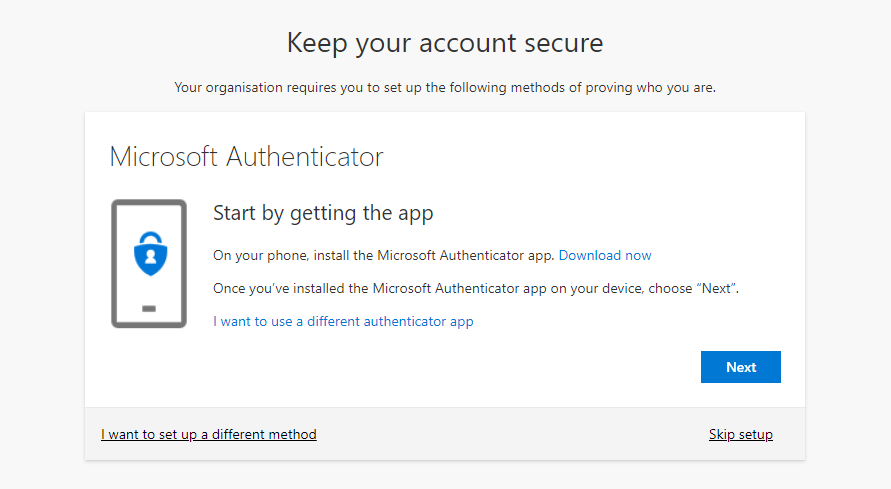Screen dimensions: 891x489
Task: Select 'I want to set up a different method'
Action: tap(209, 434)
